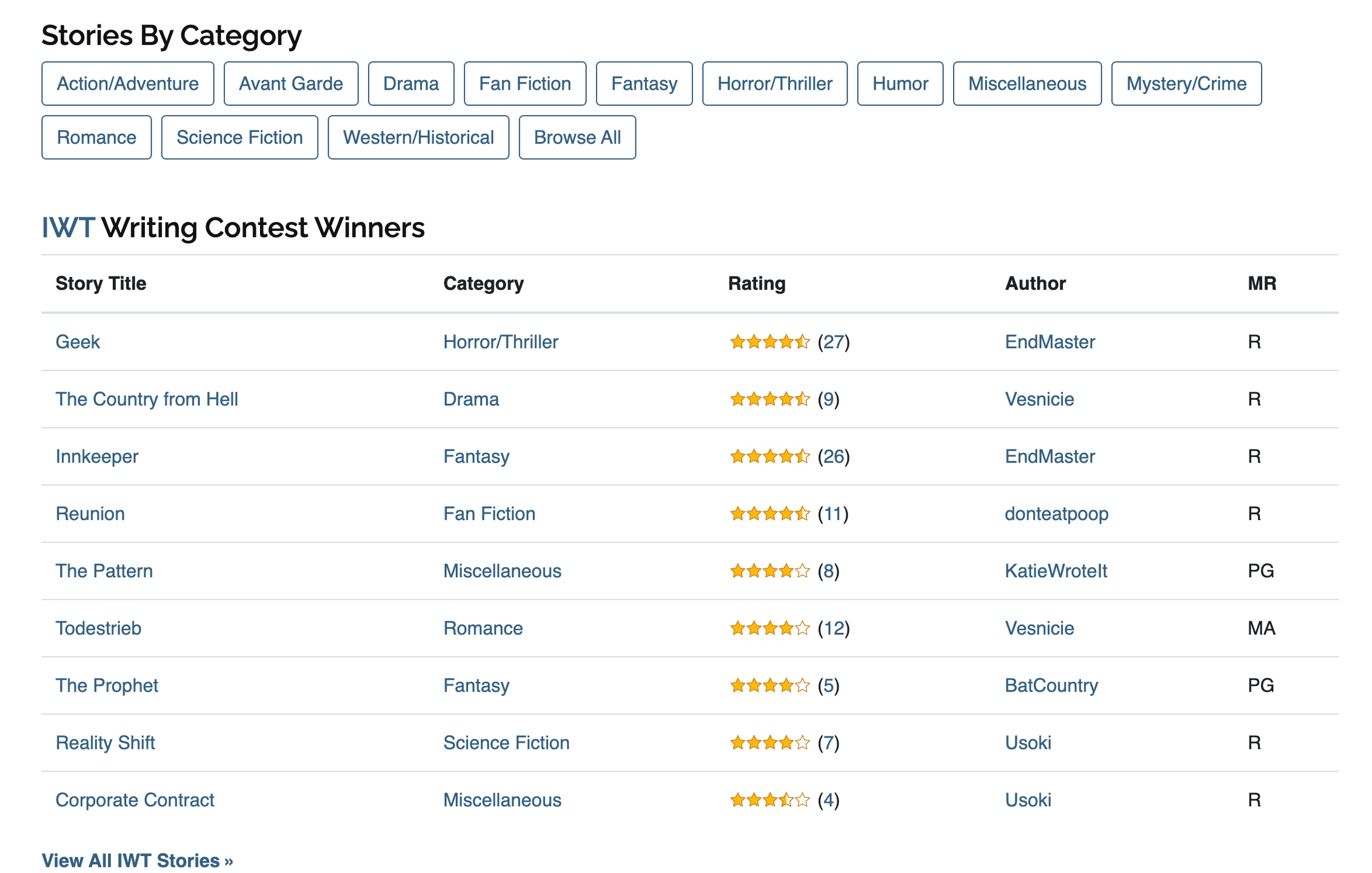View author donteatpoop's profile
This screenshot has height=873, width=1372.
[1056, 513]
